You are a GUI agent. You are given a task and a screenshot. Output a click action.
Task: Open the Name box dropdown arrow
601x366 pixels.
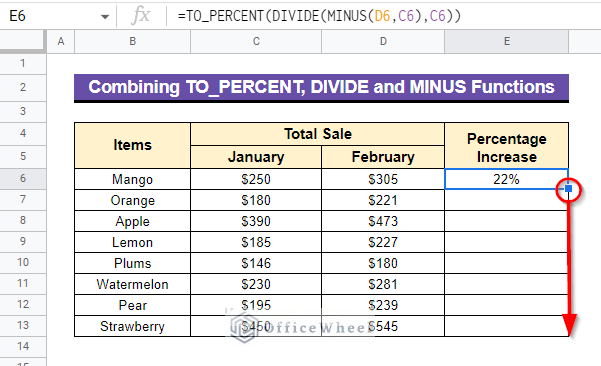[x=105, y=16]
